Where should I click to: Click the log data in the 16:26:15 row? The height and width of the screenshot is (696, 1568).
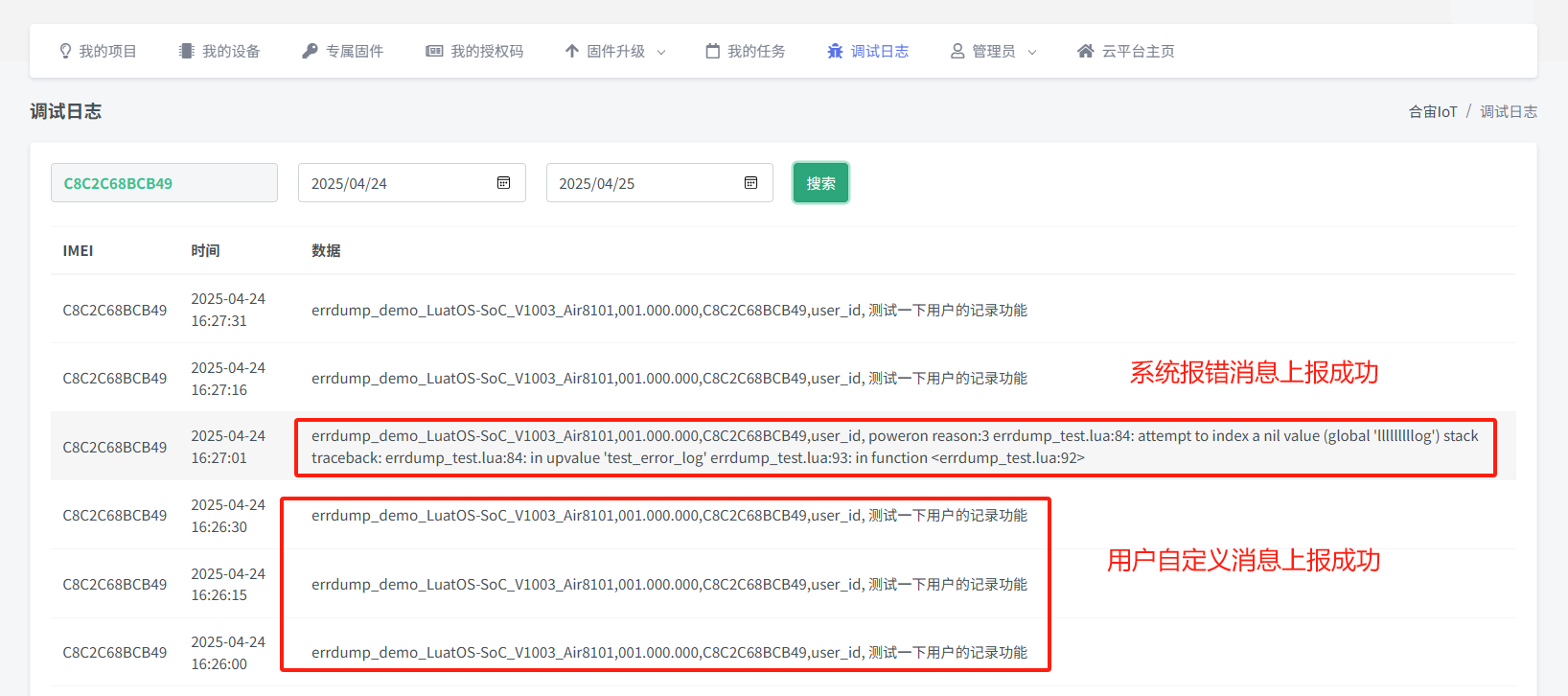pyautogui.click(x=669, y=585)
